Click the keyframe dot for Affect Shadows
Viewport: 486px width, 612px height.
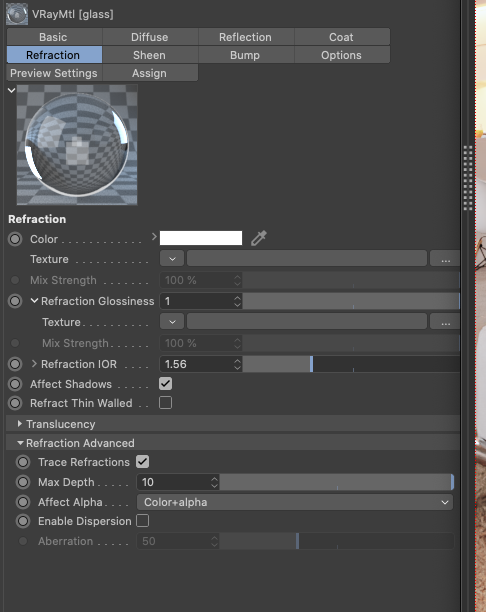[15, 384]
